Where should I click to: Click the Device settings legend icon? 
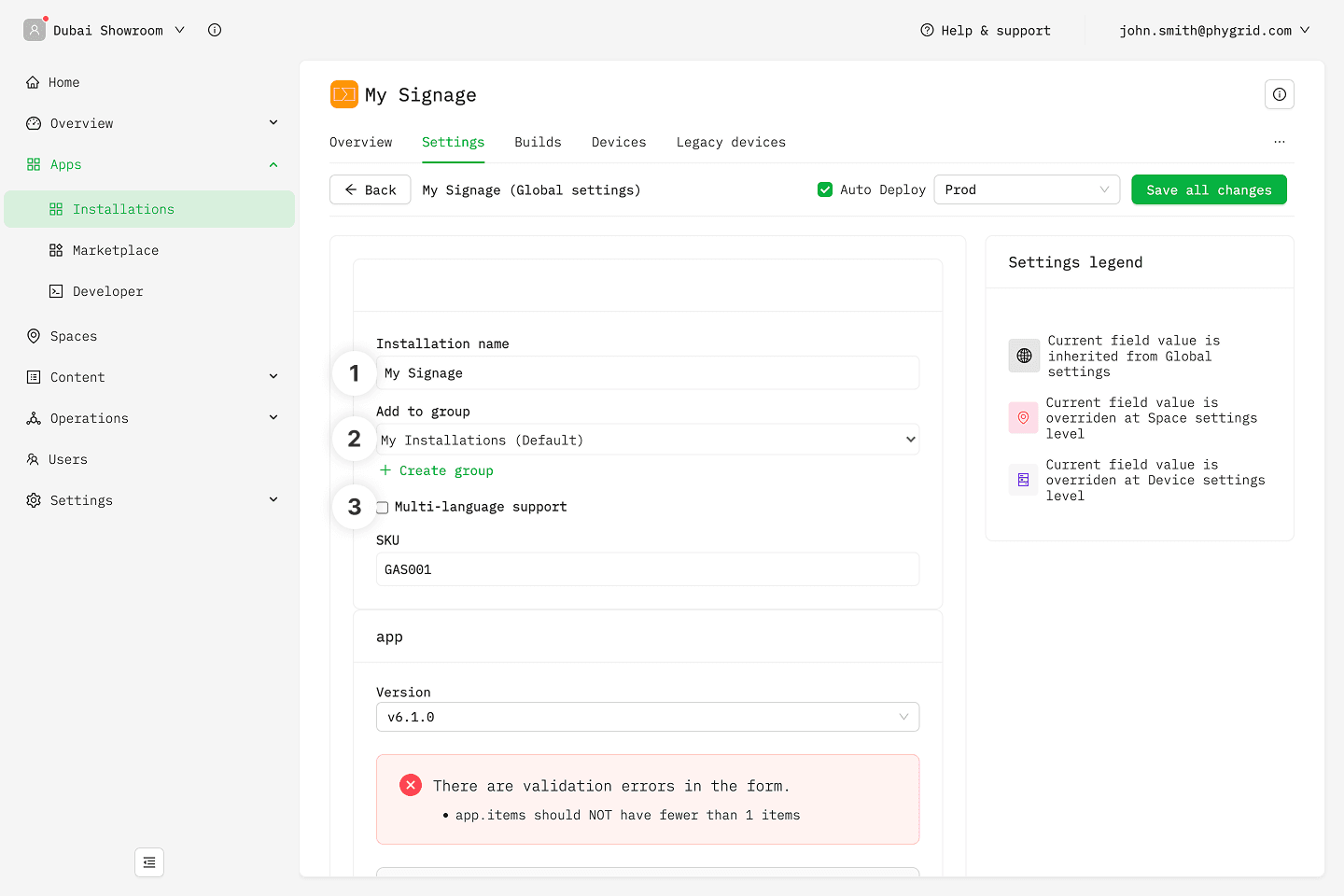click(x=1023, y=480)
